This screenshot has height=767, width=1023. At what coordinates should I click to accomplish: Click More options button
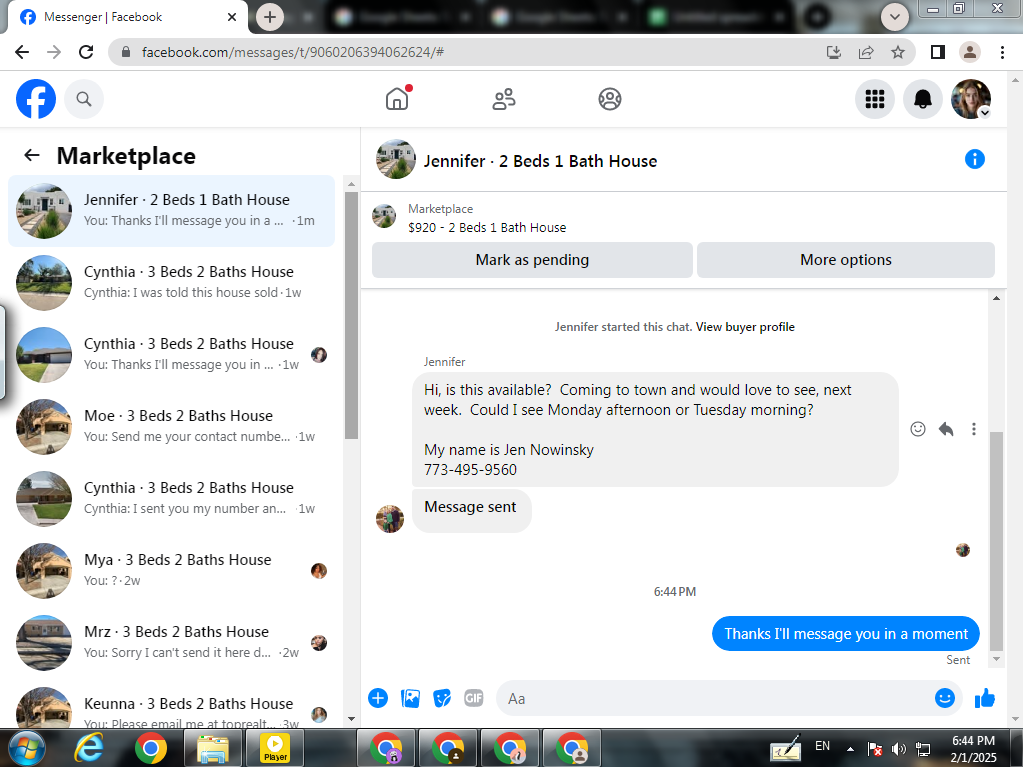[846, 260]
